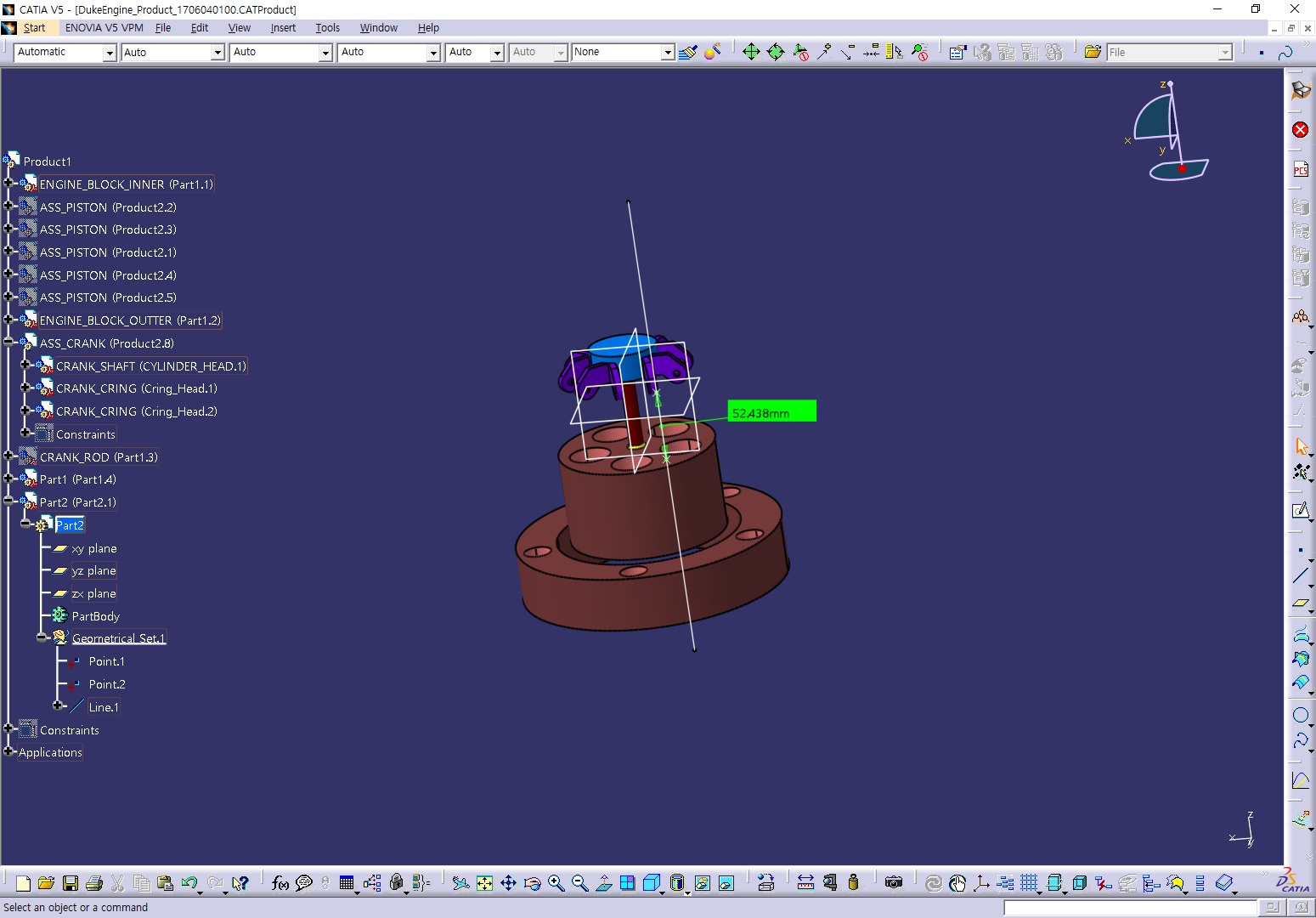The width and height of the screenshot is (1316, 918).
Task: Select the Fit All In view icon
Action: point(484,883)
